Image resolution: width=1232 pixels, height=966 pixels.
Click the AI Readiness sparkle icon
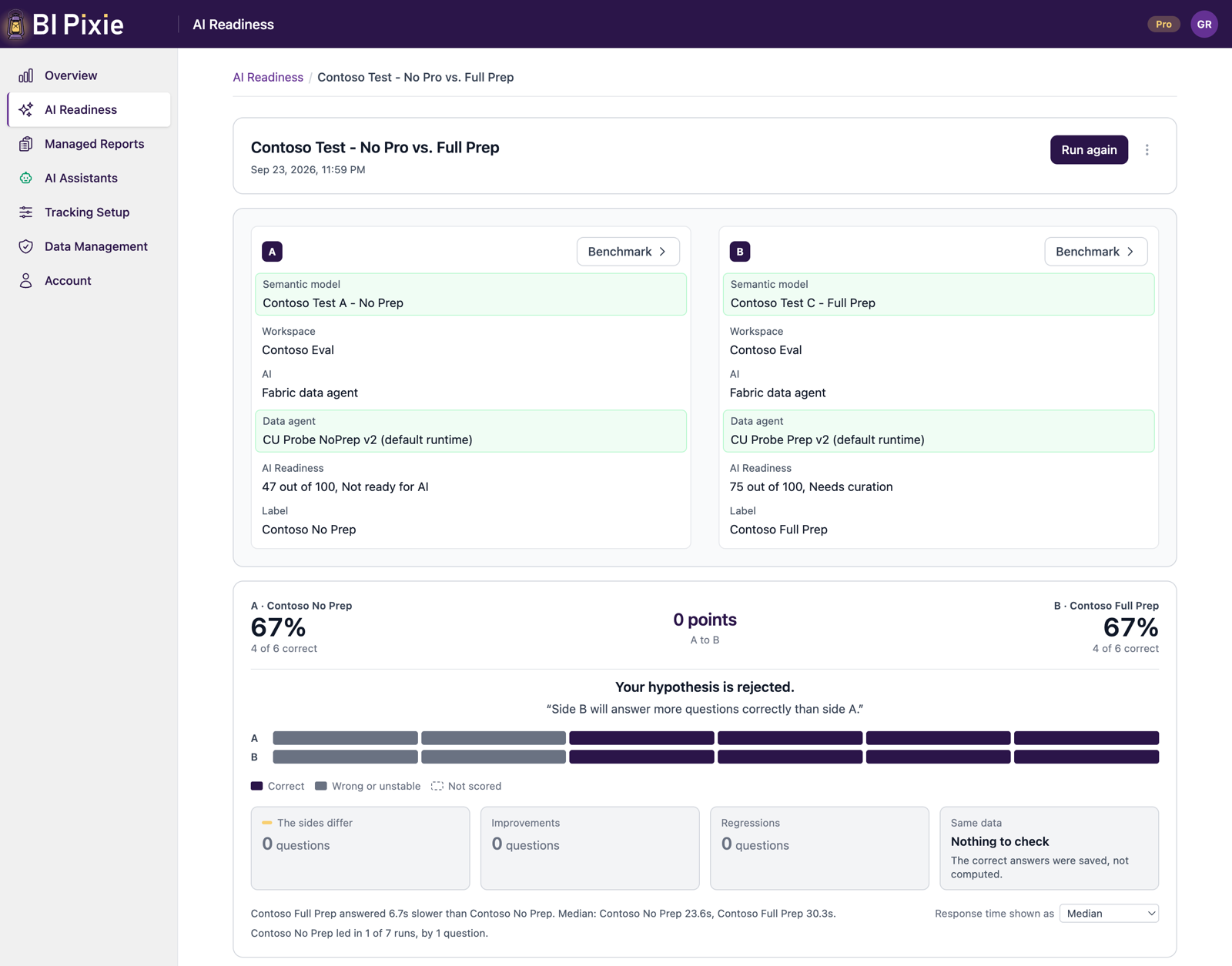click(x=26, y=109)
